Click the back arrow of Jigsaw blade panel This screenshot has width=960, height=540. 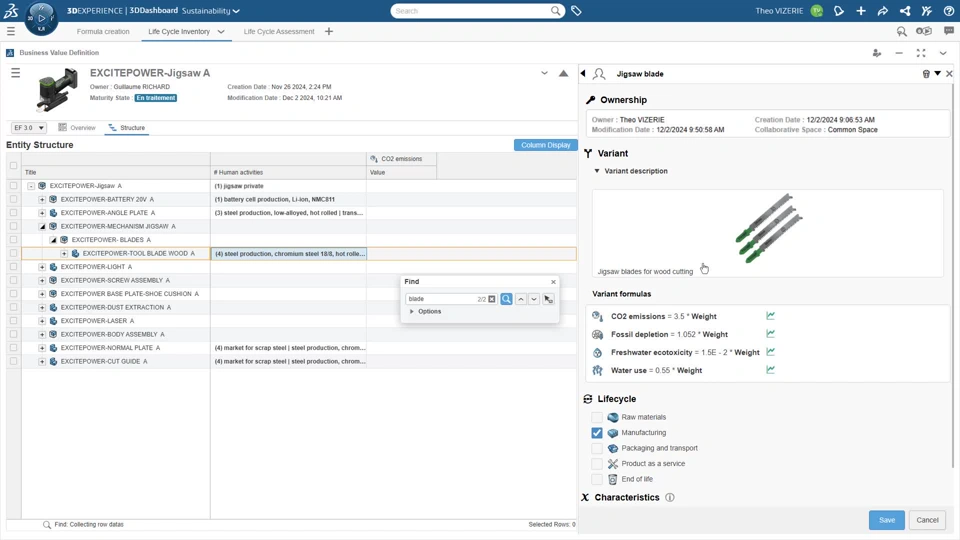point(583,73)
